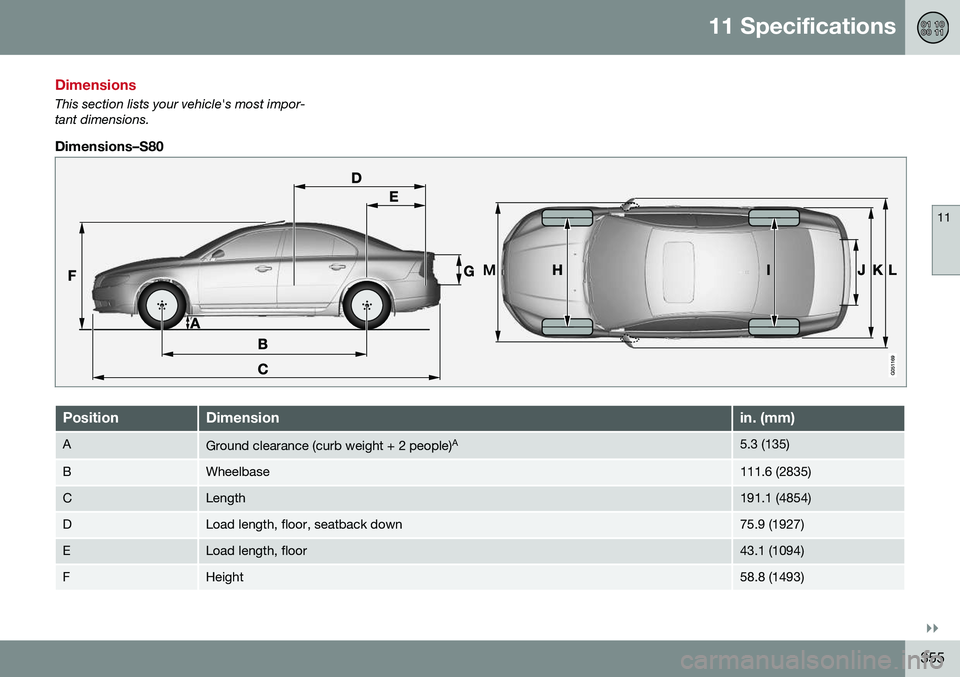Viewport: 960px width, 677px height.
Task: Click label 'M' beside top-view car
Action: point(489,270)
